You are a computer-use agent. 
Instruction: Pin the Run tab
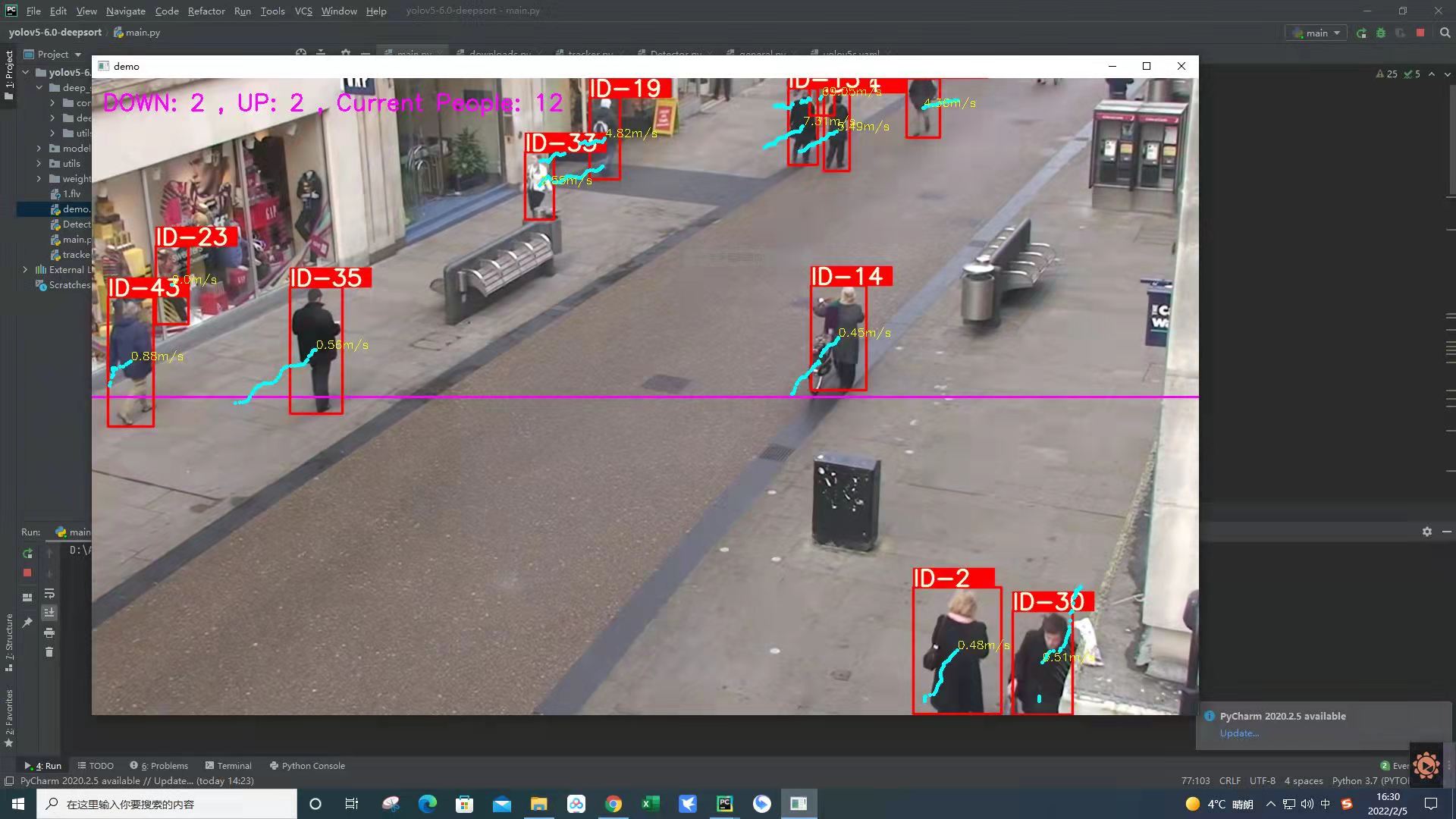[27, 623]
